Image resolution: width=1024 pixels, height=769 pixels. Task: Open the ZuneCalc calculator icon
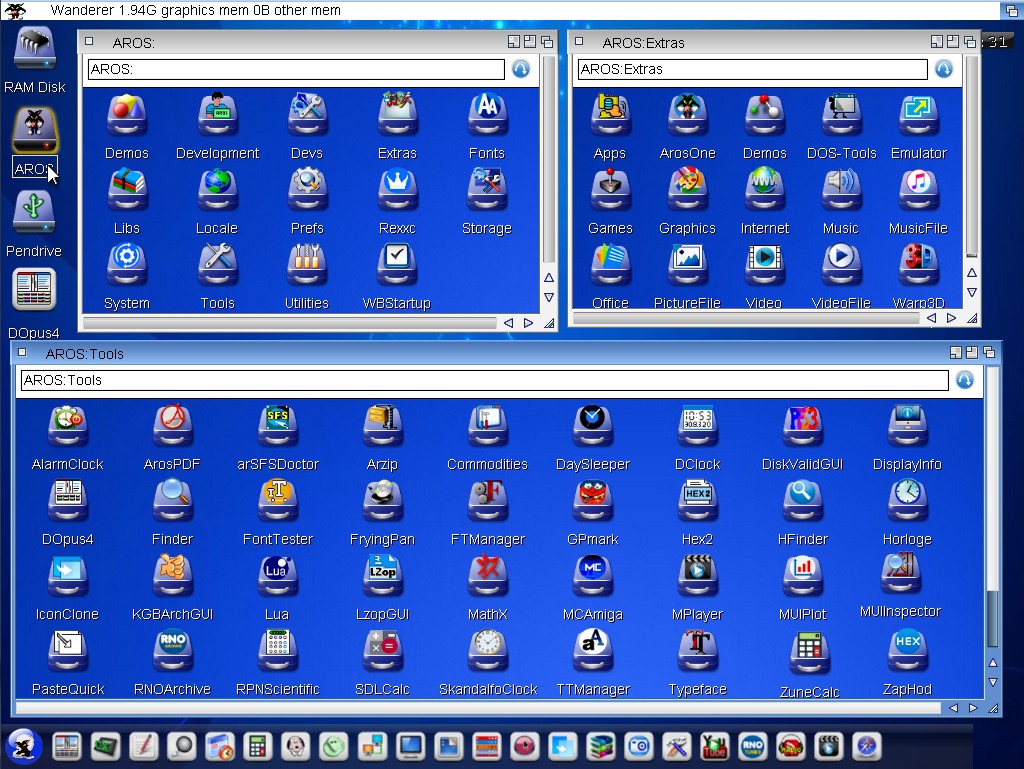[809, 655]
